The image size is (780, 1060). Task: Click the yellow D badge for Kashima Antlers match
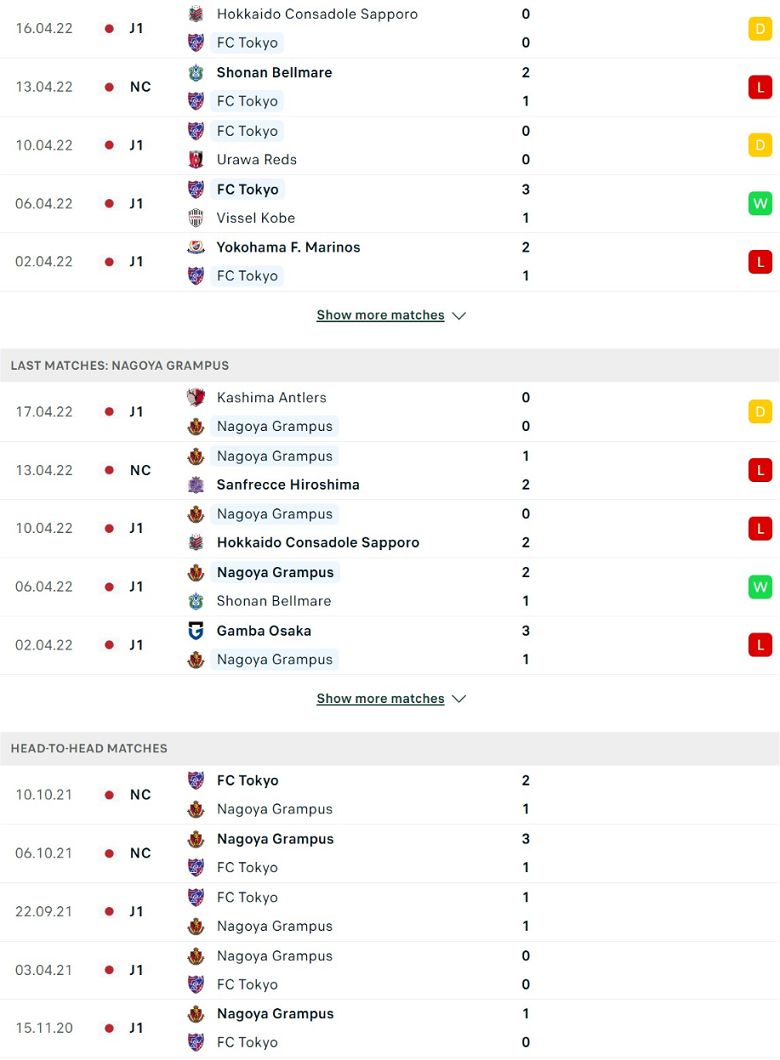[760, 412]
